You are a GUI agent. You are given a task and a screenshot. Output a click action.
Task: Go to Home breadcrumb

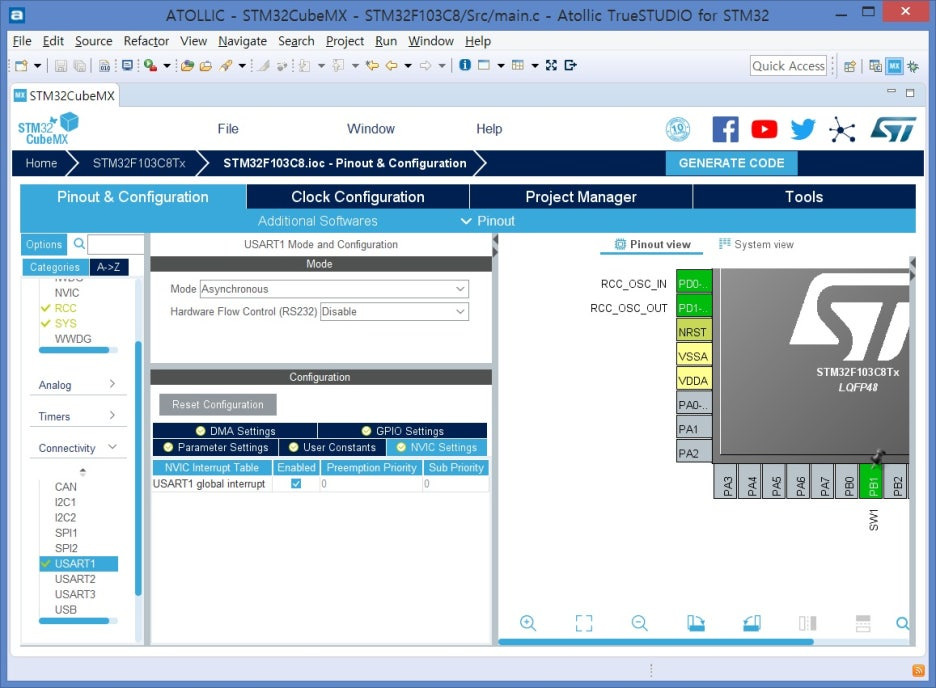point(41,163)
